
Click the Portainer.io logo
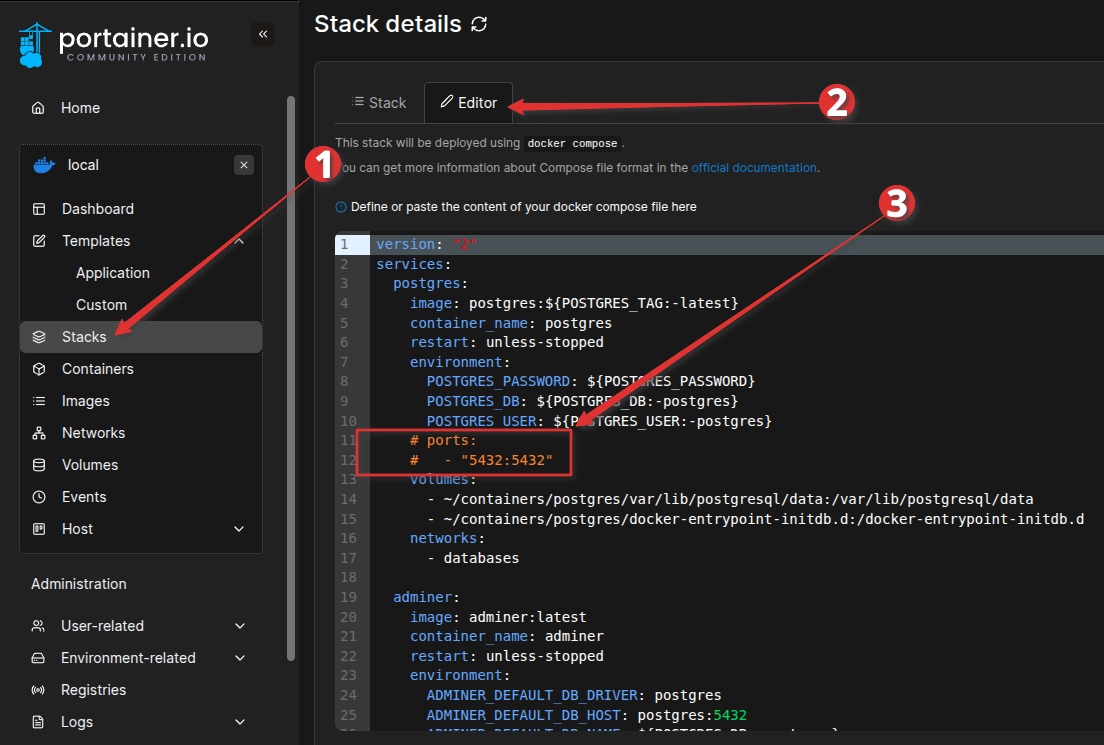[113, 44]
